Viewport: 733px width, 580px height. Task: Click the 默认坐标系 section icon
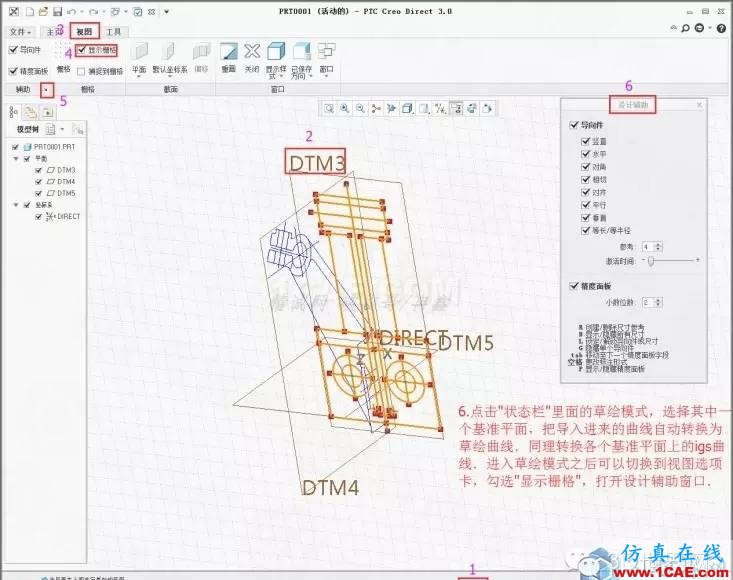168,52
